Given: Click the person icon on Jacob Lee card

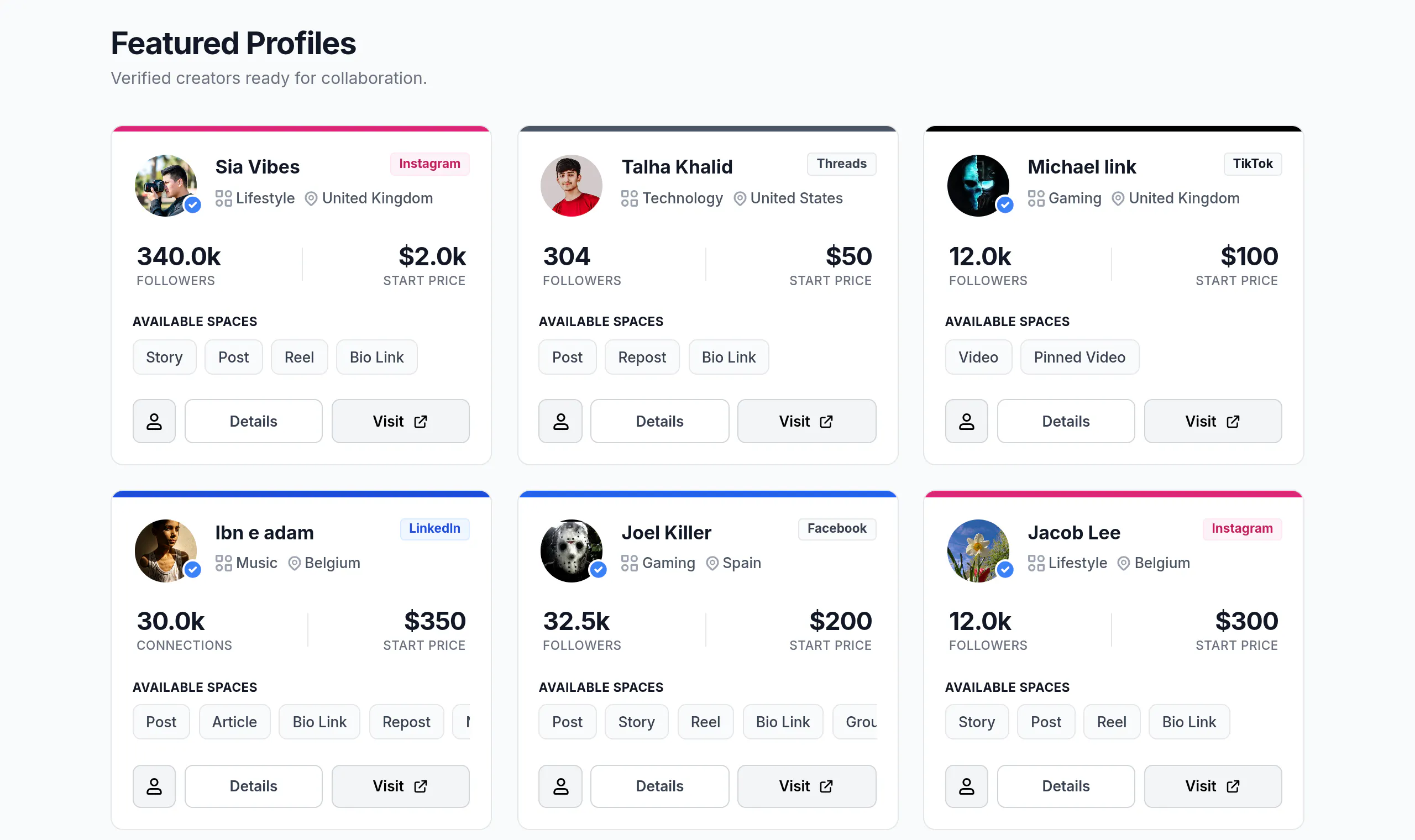Looking at the screenshot, I should coord(967,786).
